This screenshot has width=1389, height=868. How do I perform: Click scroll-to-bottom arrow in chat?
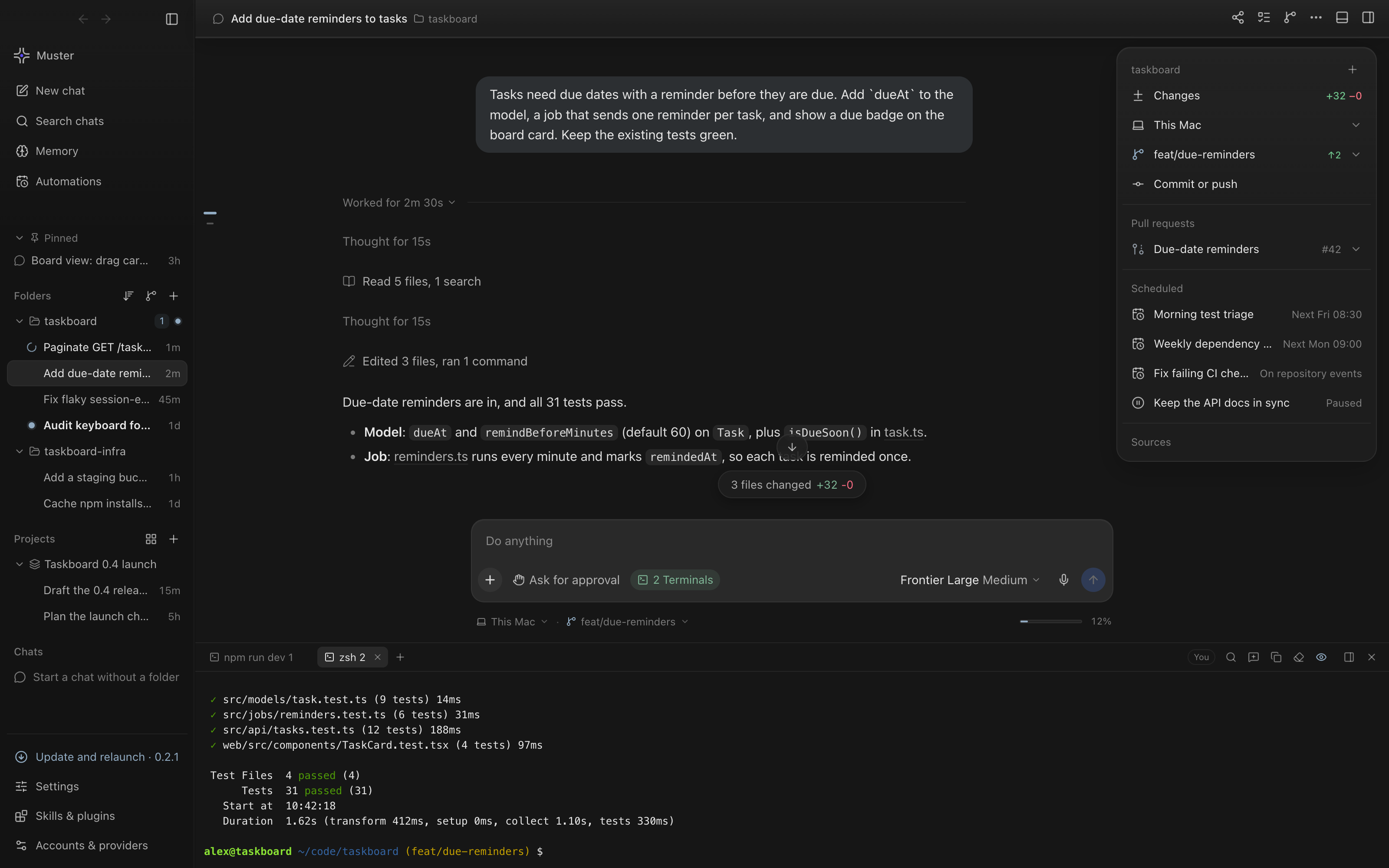(791, 447)
